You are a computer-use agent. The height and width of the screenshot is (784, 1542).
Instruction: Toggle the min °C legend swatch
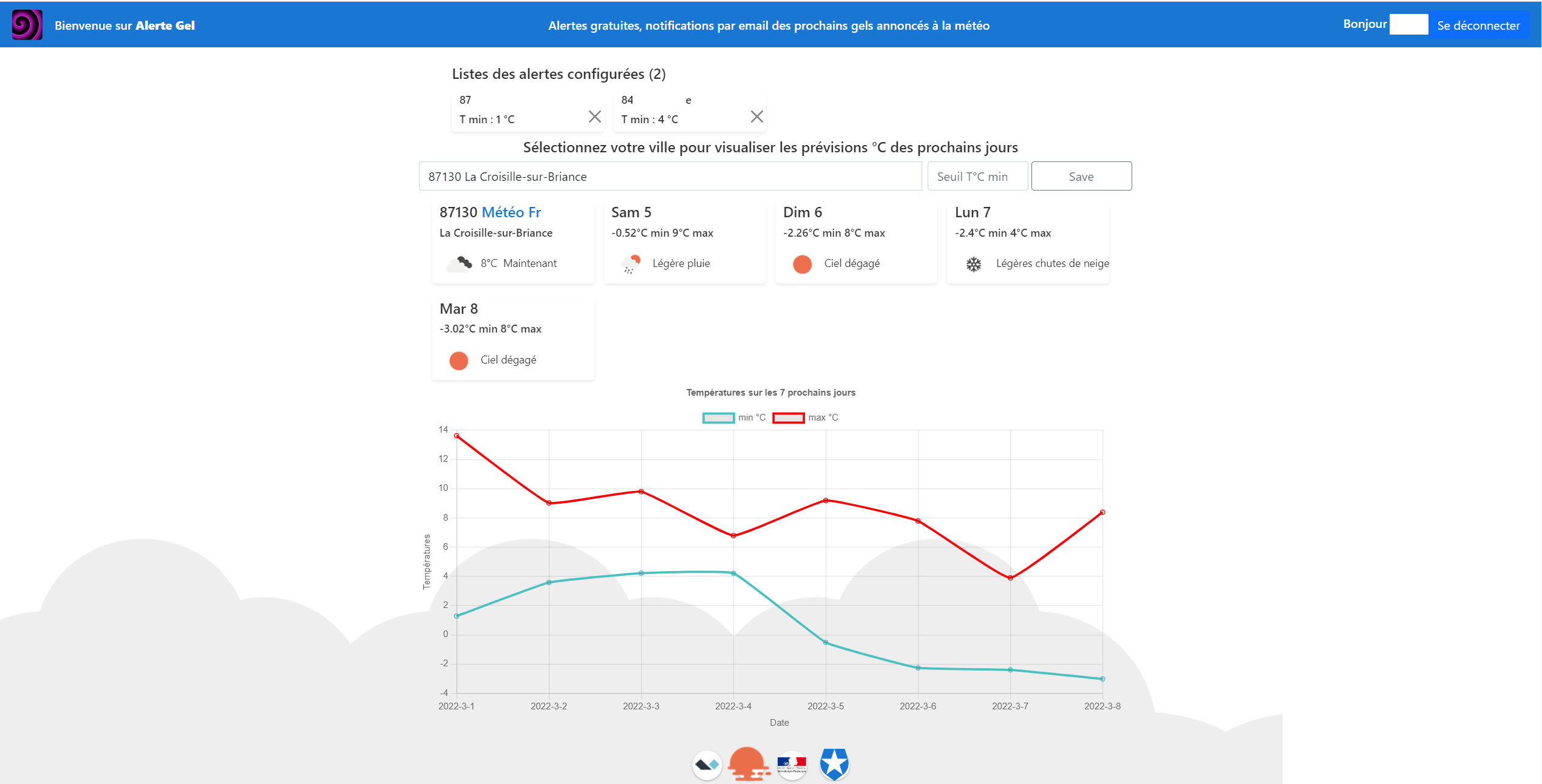[718, 417]
